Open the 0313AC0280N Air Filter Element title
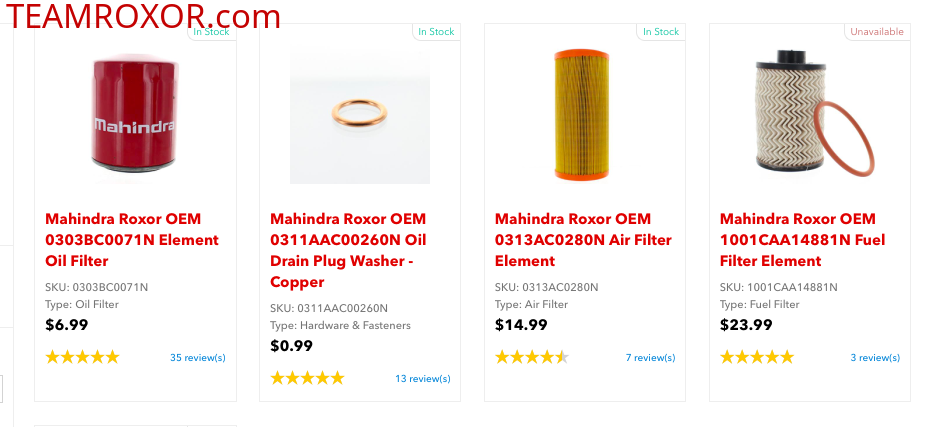 coord(583,240)
